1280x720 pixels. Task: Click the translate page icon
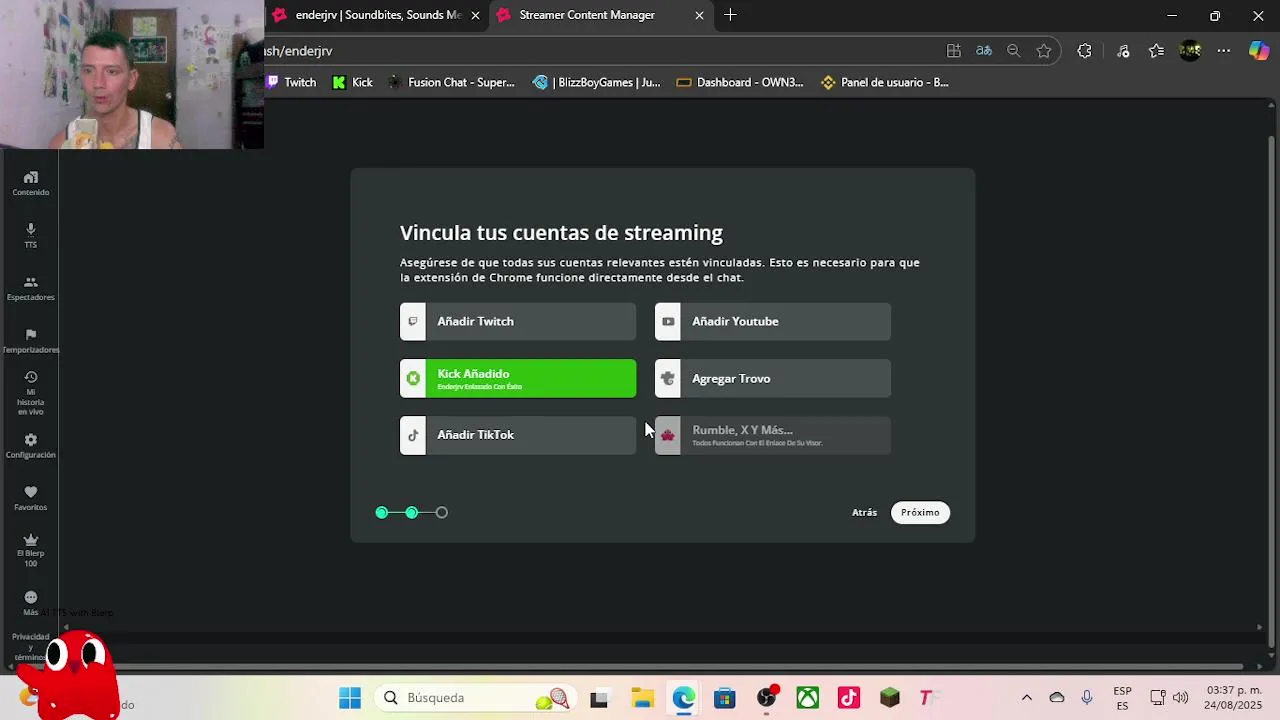(984, 51)
